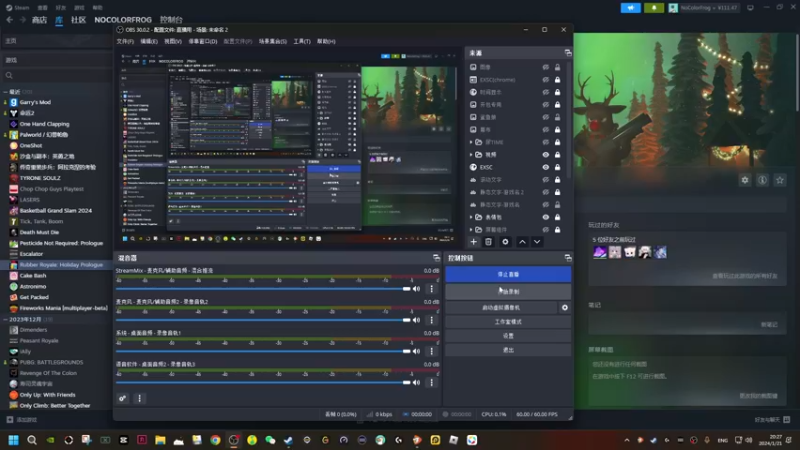Viewport: 800px width, 450px height.
Task: Open three-dot options for the third mixer track
Action: (432, 351)
